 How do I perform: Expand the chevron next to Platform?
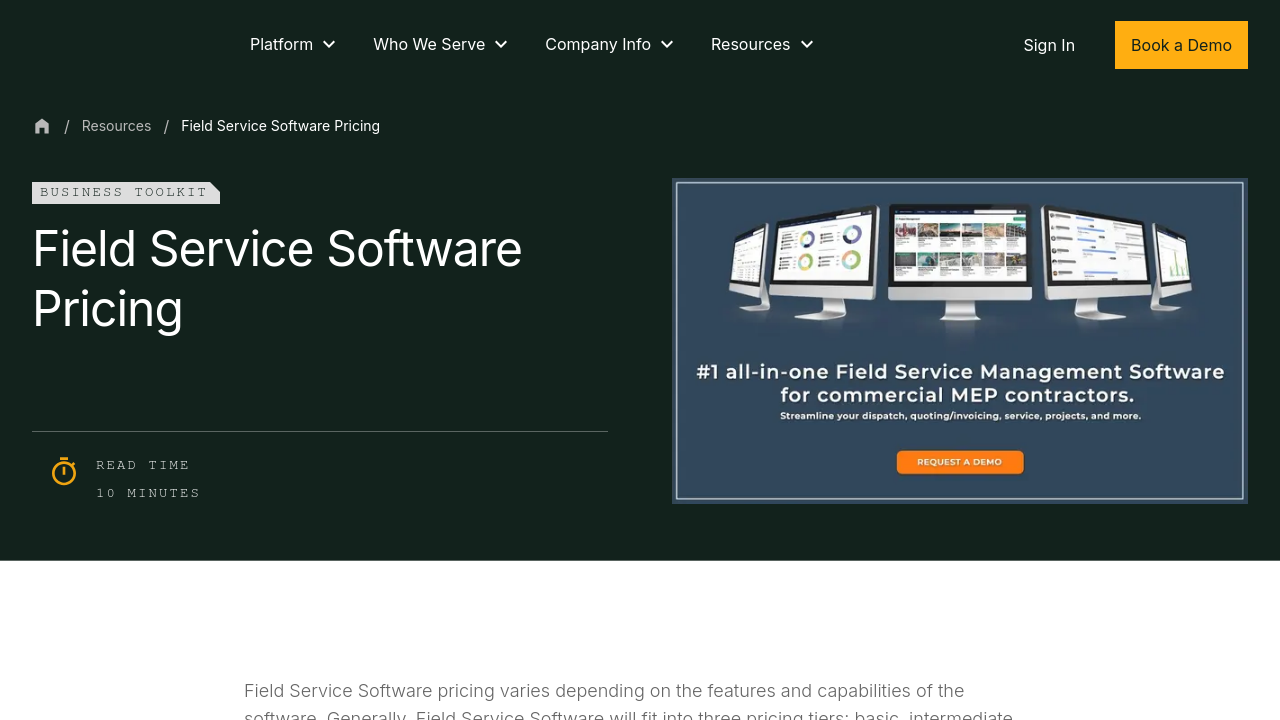click(329, 45)
